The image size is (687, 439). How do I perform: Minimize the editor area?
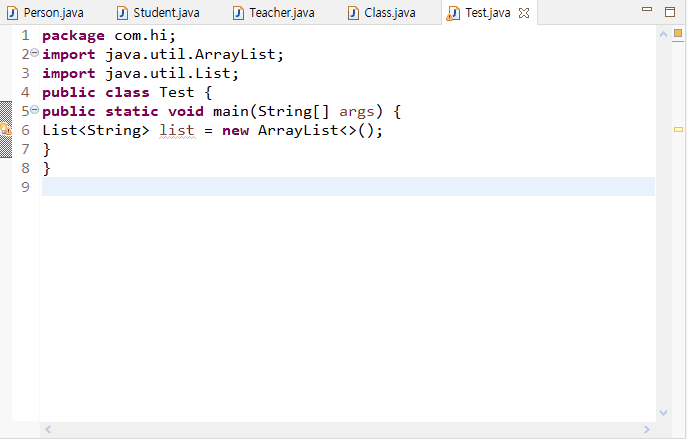point(647,9)
